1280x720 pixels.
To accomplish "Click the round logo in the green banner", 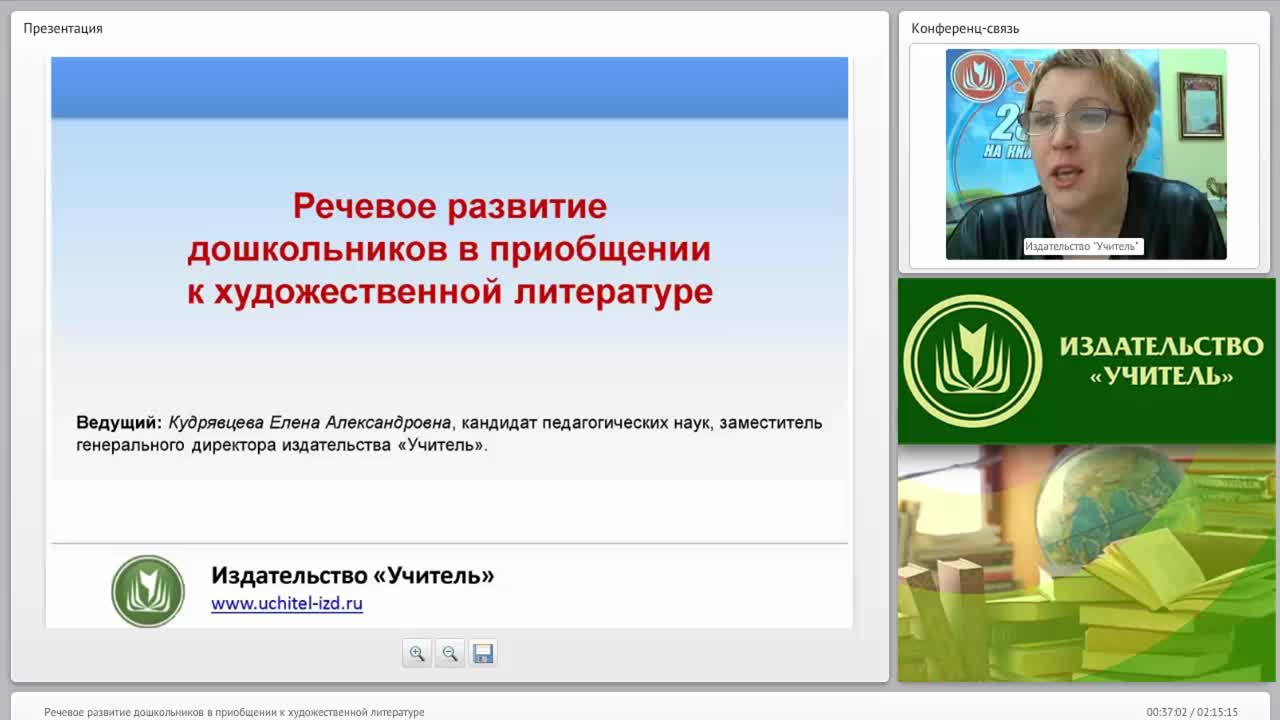I will [x=973, y=360].
